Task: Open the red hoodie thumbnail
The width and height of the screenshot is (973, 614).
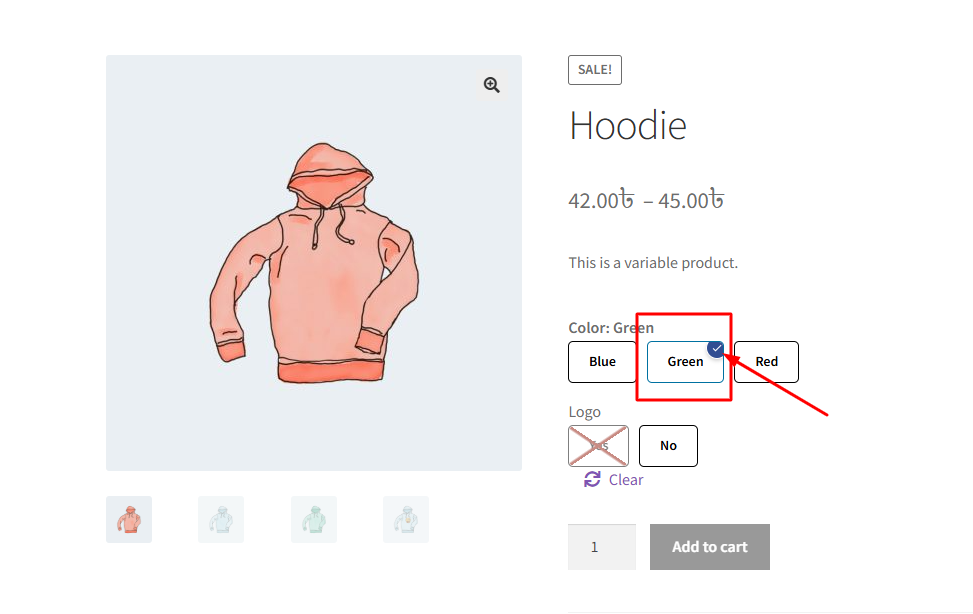Action: [129, 520]
